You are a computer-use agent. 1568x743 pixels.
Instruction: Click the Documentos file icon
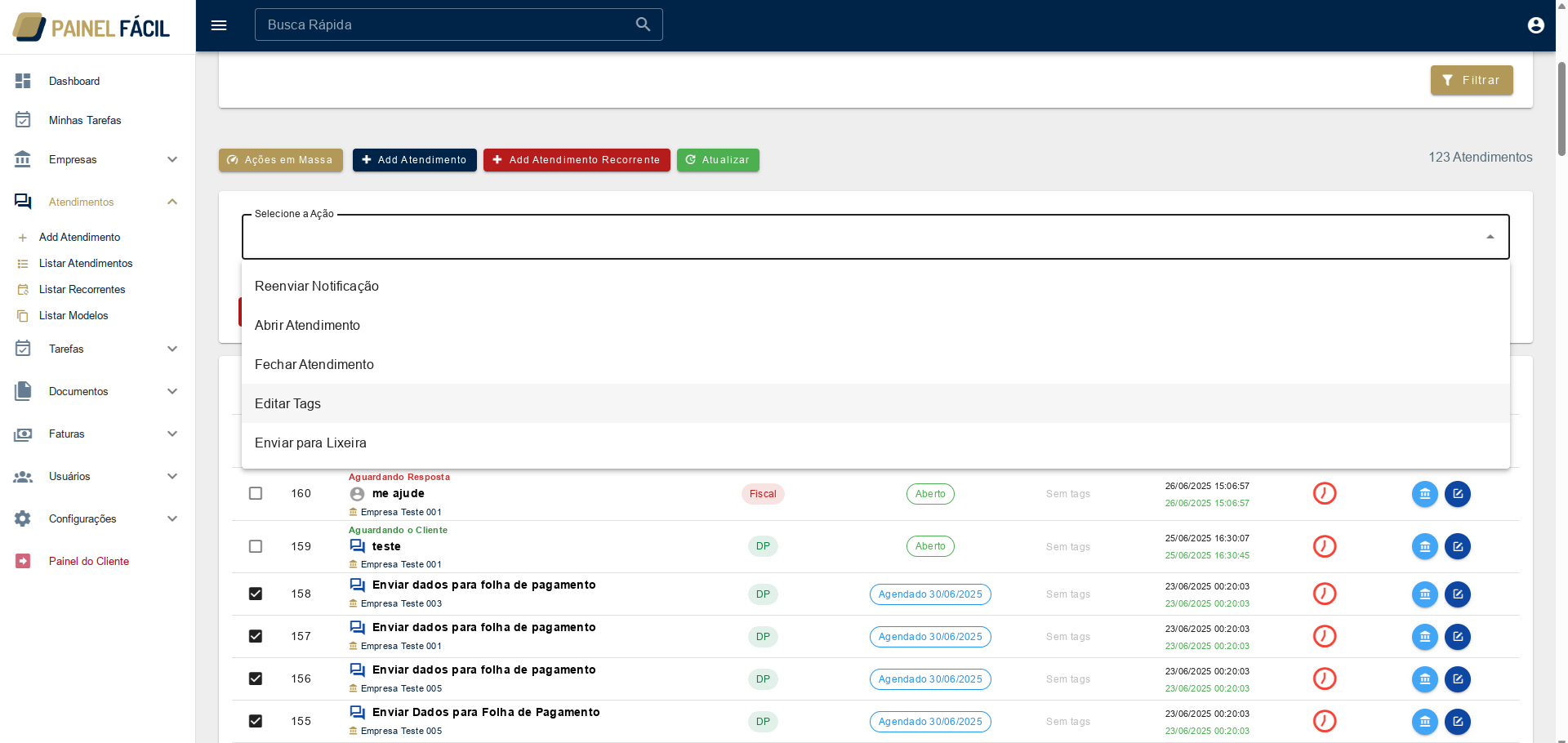[23, 391]
